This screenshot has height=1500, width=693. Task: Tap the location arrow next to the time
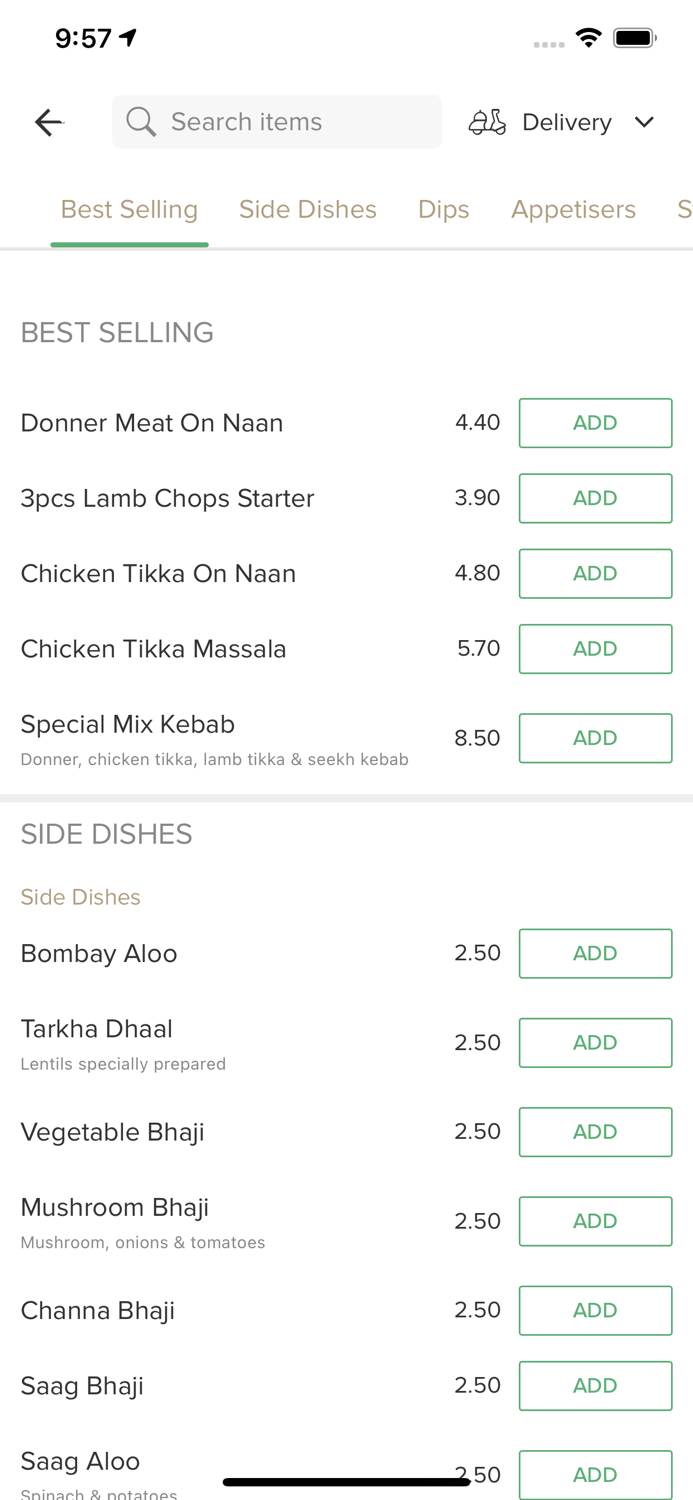[x=126, y=35]
